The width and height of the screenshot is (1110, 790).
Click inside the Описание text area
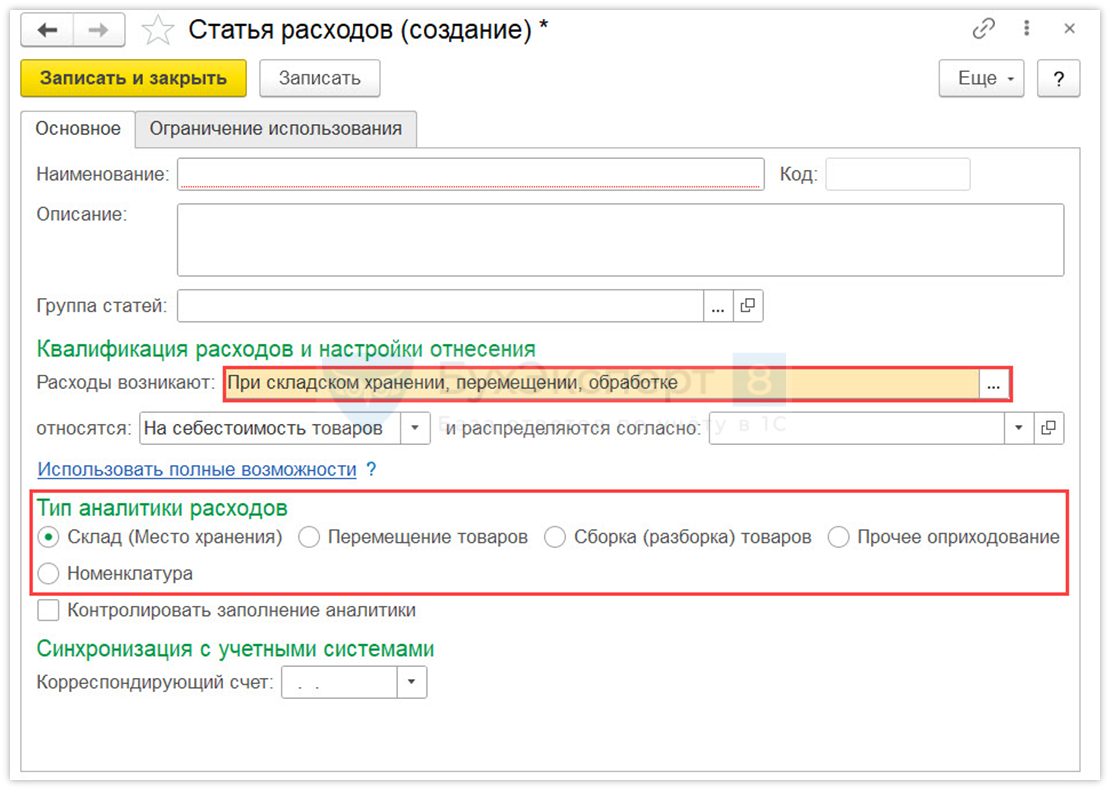[620, 240]
